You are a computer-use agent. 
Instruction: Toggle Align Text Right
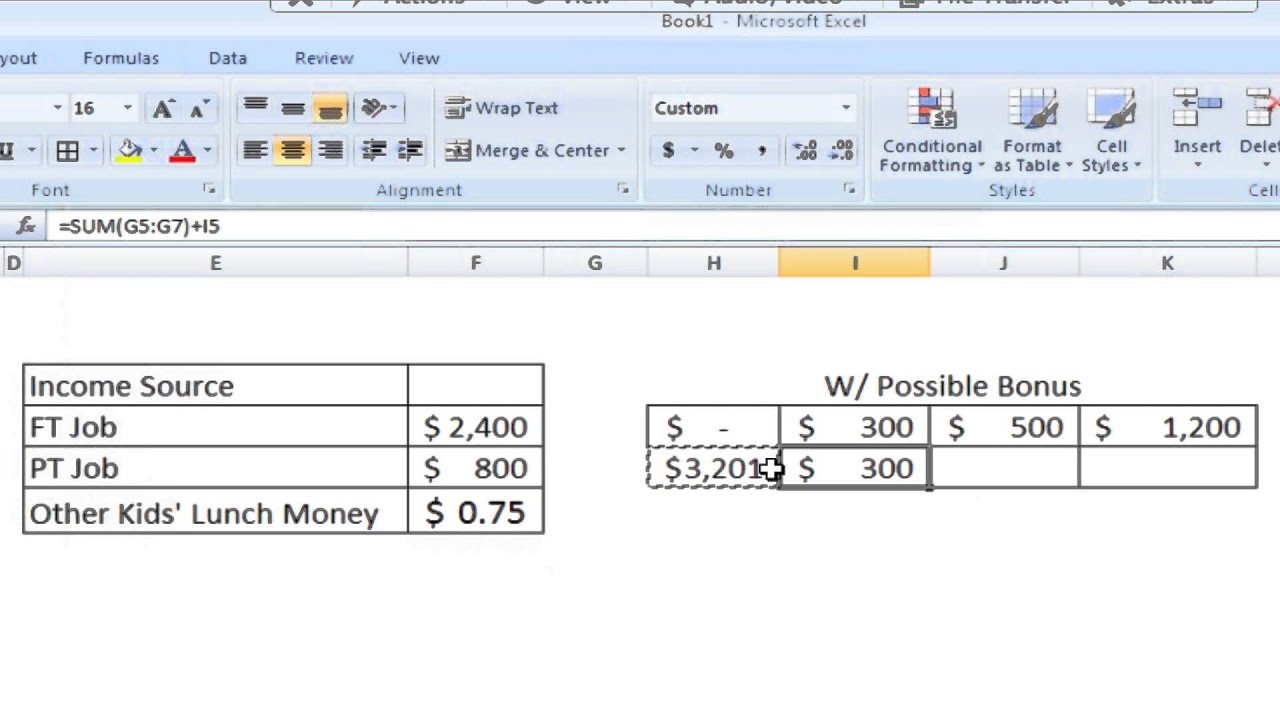pyautogui.click(x=330, y=151)
